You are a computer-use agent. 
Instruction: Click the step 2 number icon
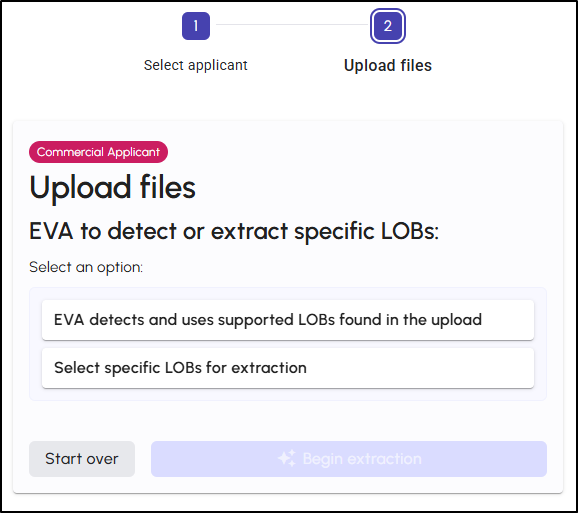(387, 26)
